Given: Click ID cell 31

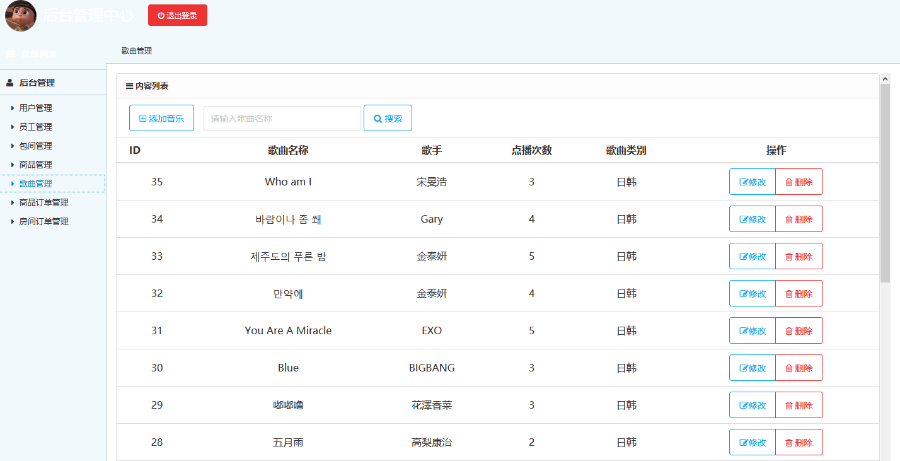Looking at the screenshot, I should tap(157, 331).
